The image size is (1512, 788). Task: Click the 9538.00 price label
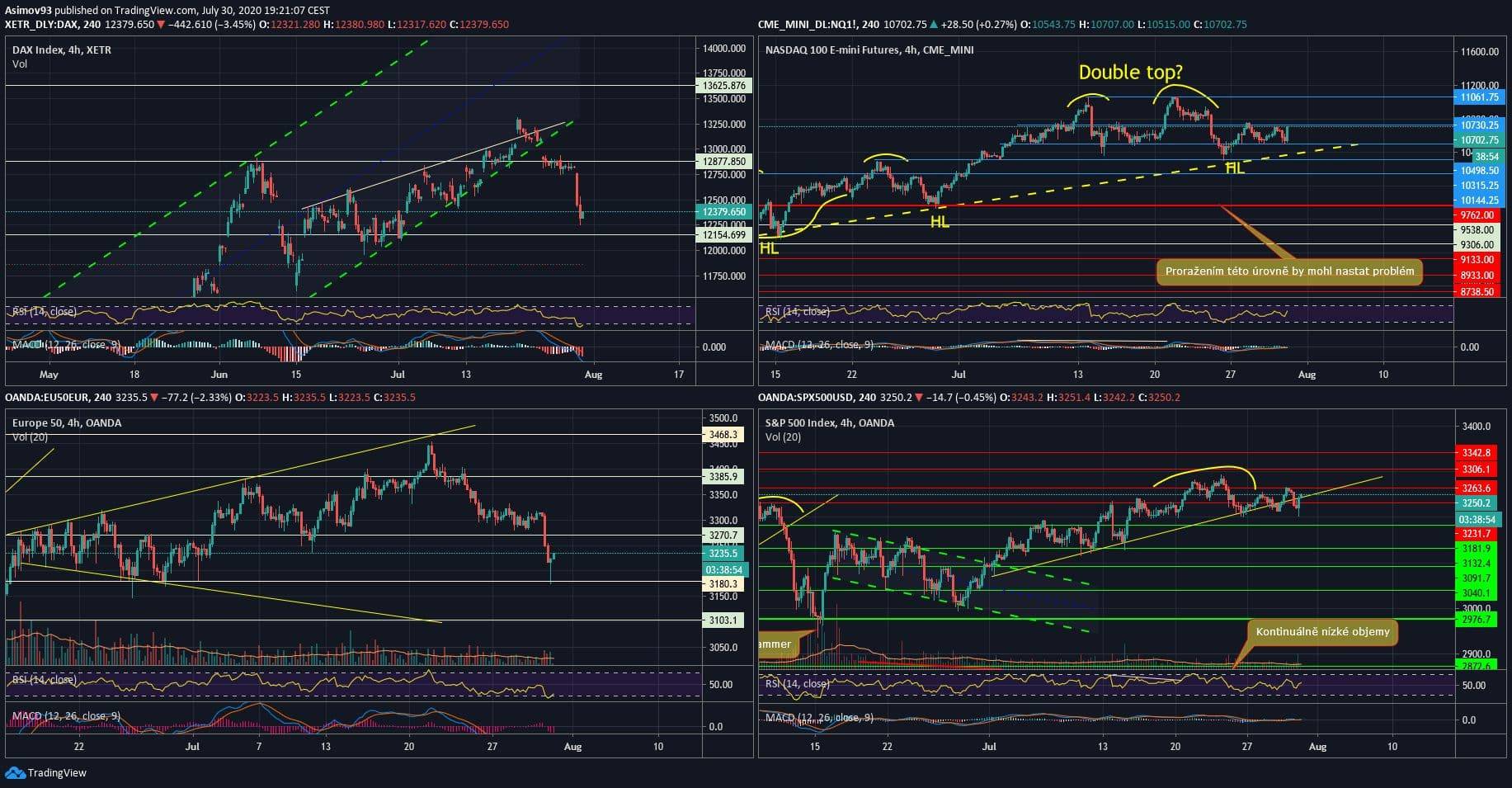pos(1479,230)
